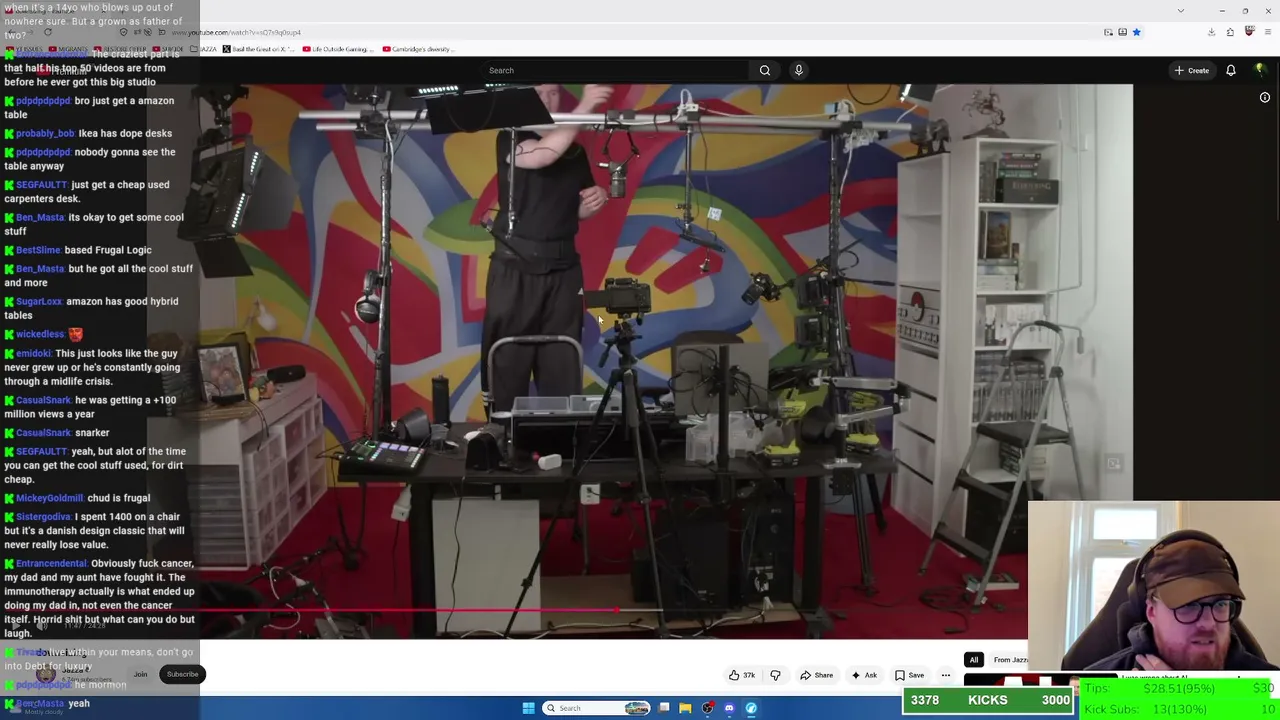Like the video with 37k likes
This screenshot has height=720, width=1280.
pos(742,676)
